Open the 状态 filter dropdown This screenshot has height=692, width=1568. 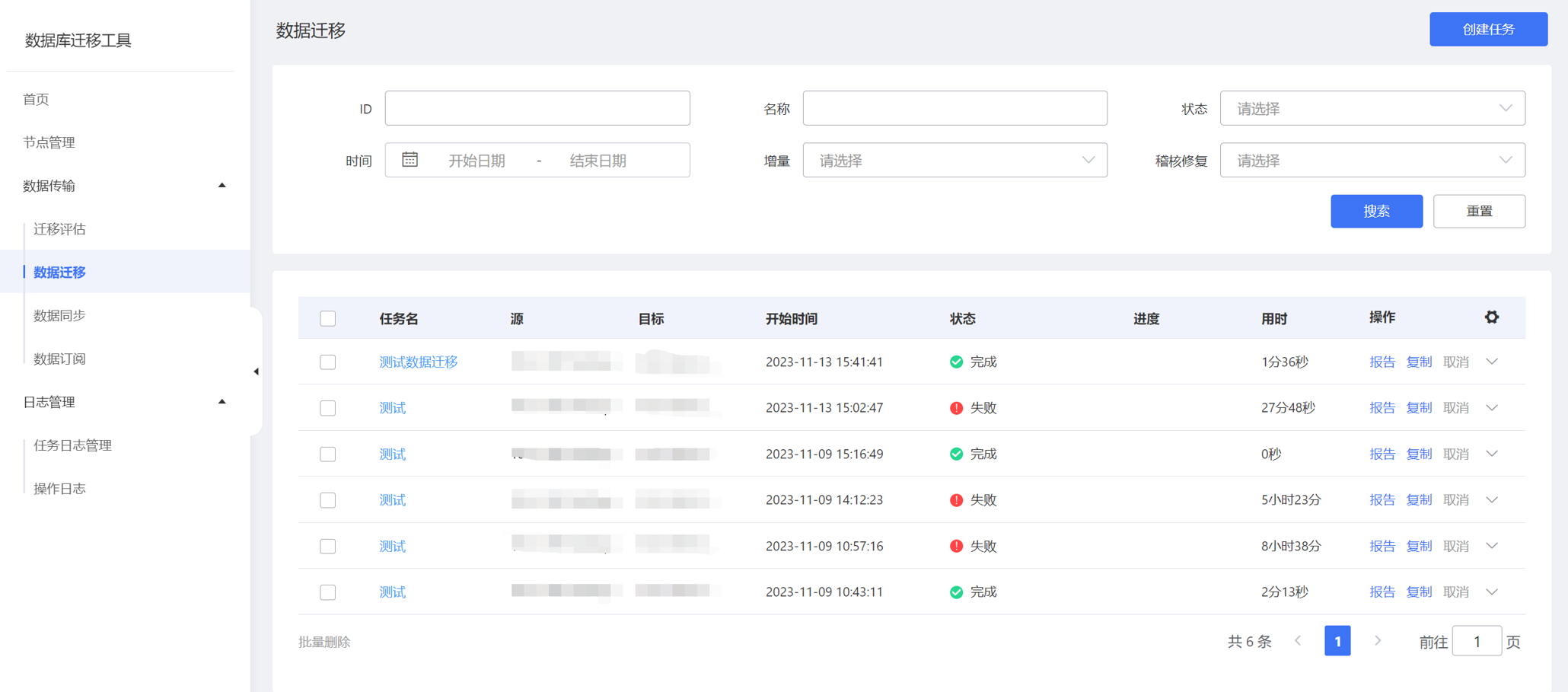tap(1372, 108)
